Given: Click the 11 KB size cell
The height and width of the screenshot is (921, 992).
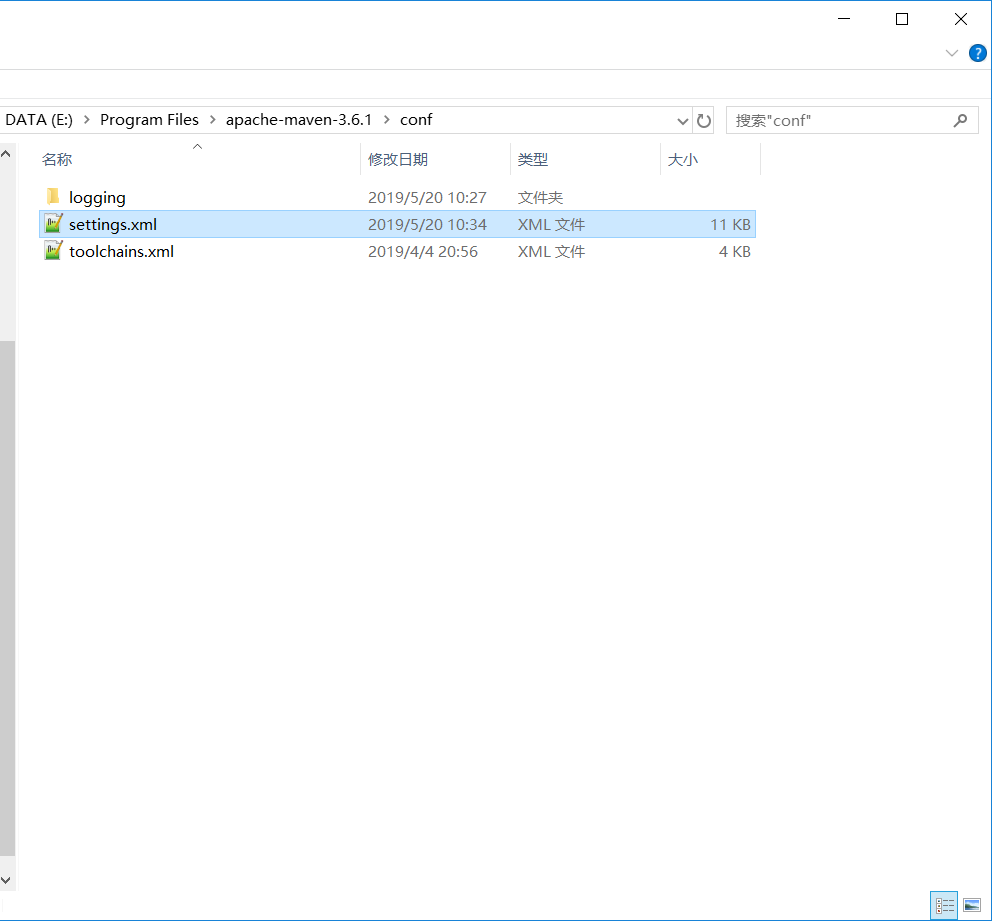Looking at the screenshot, I should point(730,225).
